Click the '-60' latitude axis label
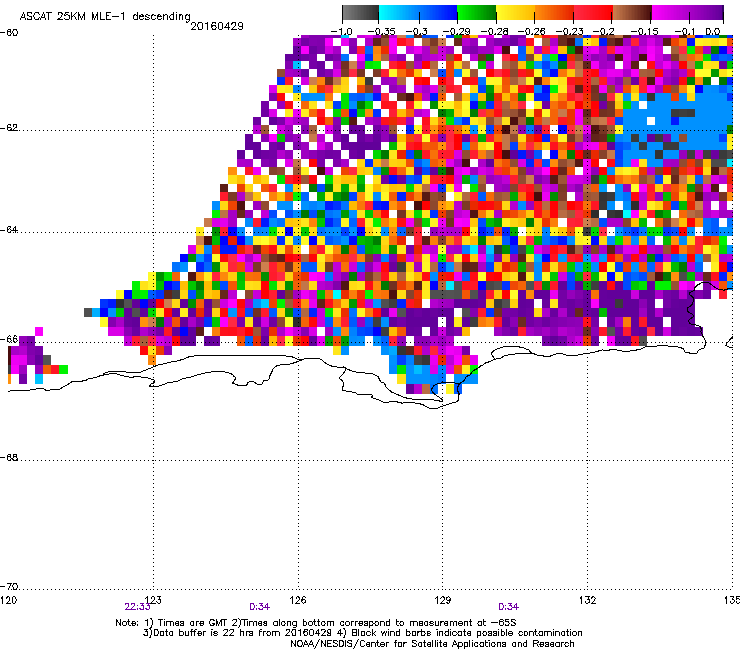Viewport: 740px width, 650px height. pyautogui.click(x=9, y=33)
